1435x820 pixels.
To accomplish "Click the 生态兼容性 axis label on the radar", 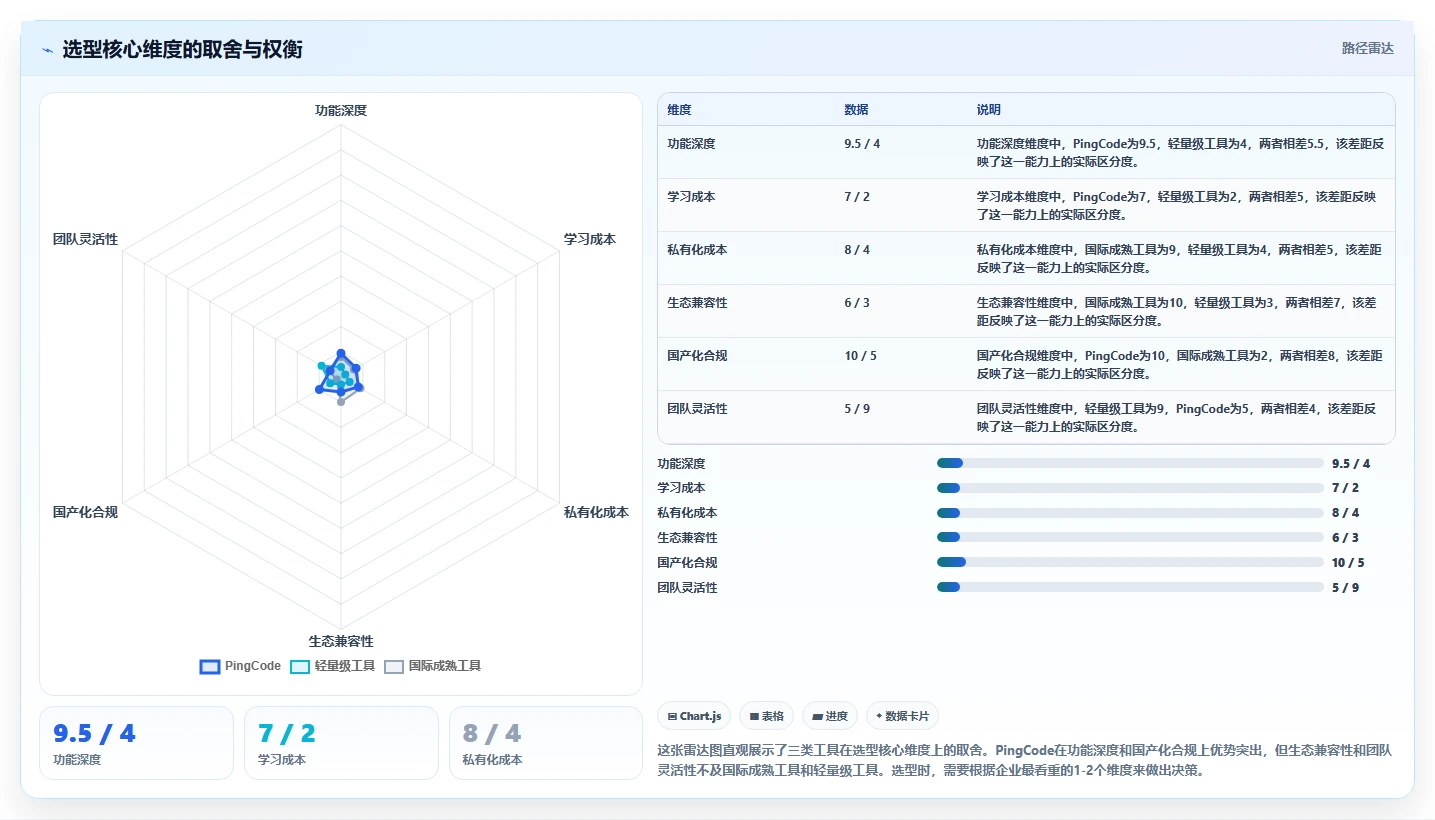I will click(x=341, y=641).
